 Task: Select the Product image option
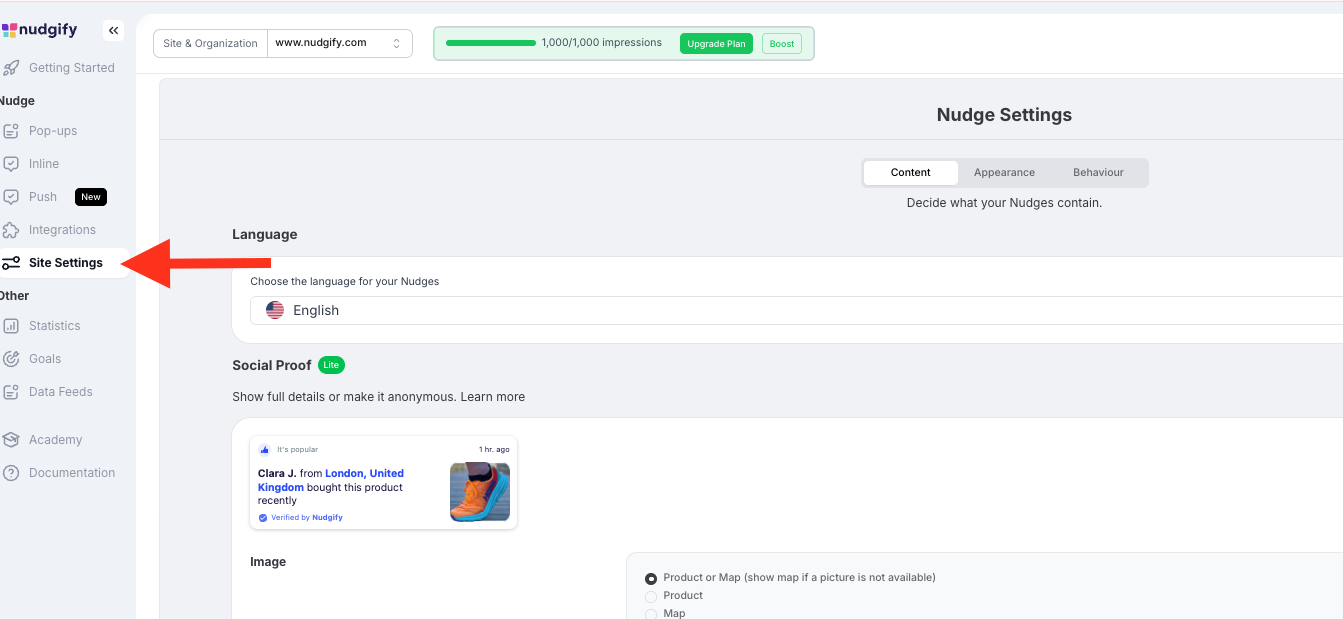(651, 596)
